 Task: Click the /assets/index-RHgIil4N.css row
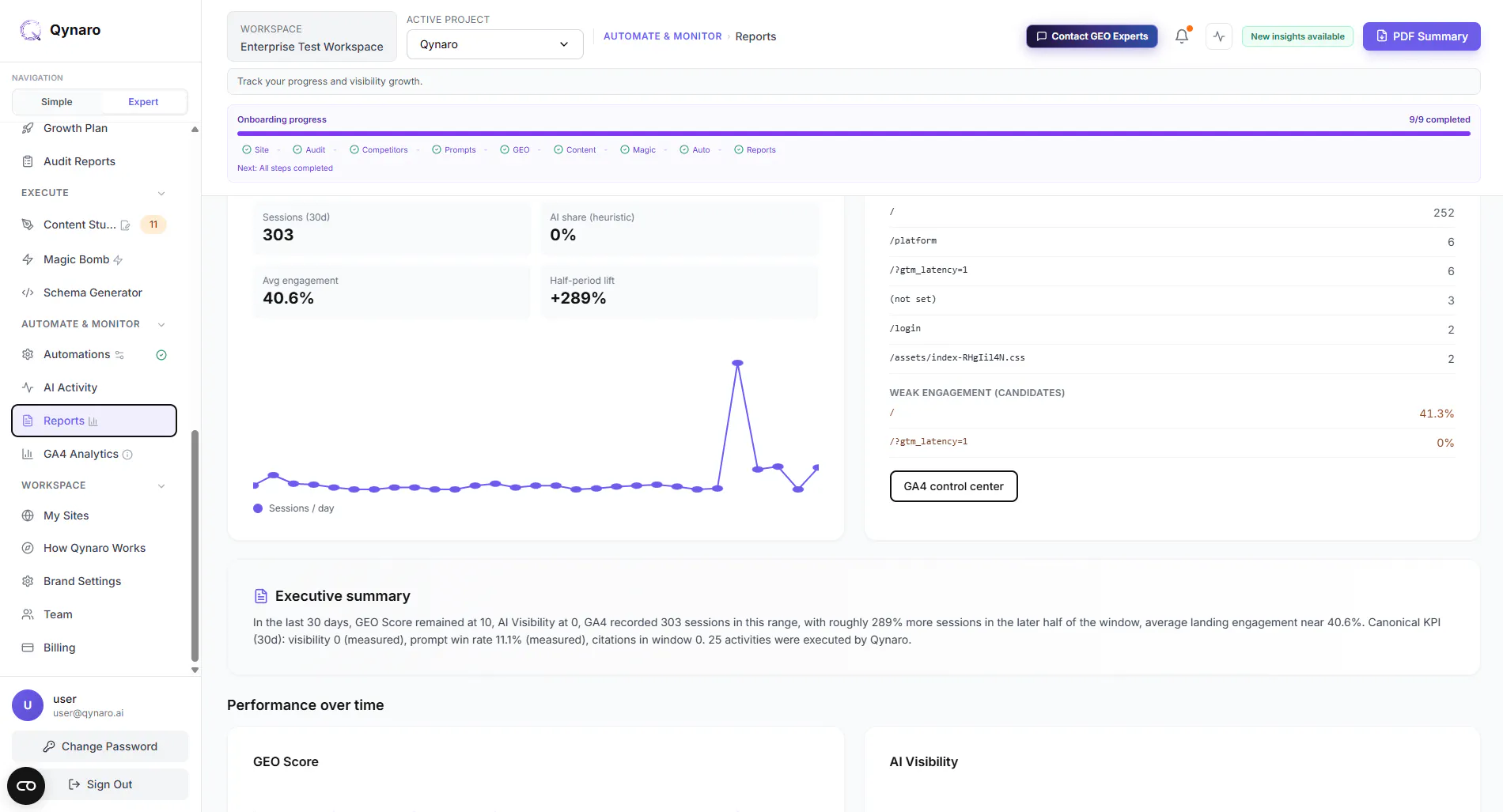coord(1172,358)
